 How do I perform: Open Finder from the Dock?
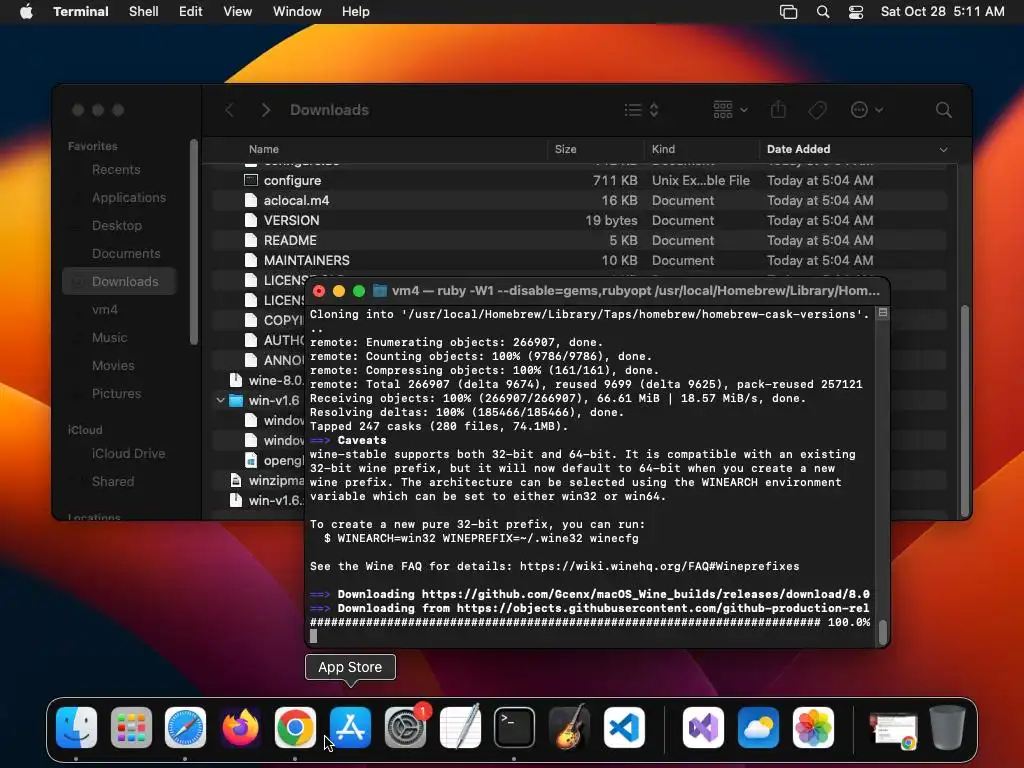click(76, 727)
